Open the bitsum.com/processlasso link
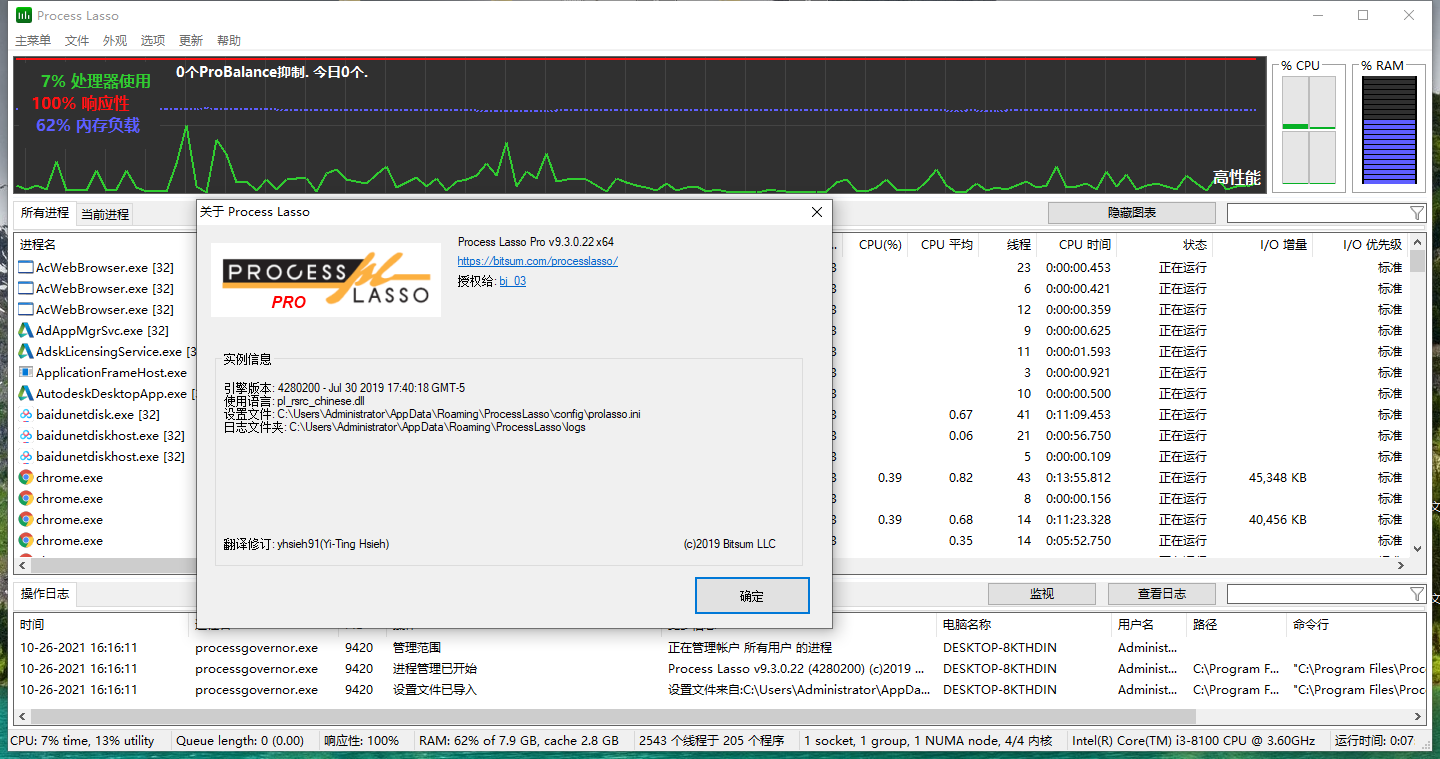Image resolution: width=1440 pixels, height=759 pixels. click(538, 261)
